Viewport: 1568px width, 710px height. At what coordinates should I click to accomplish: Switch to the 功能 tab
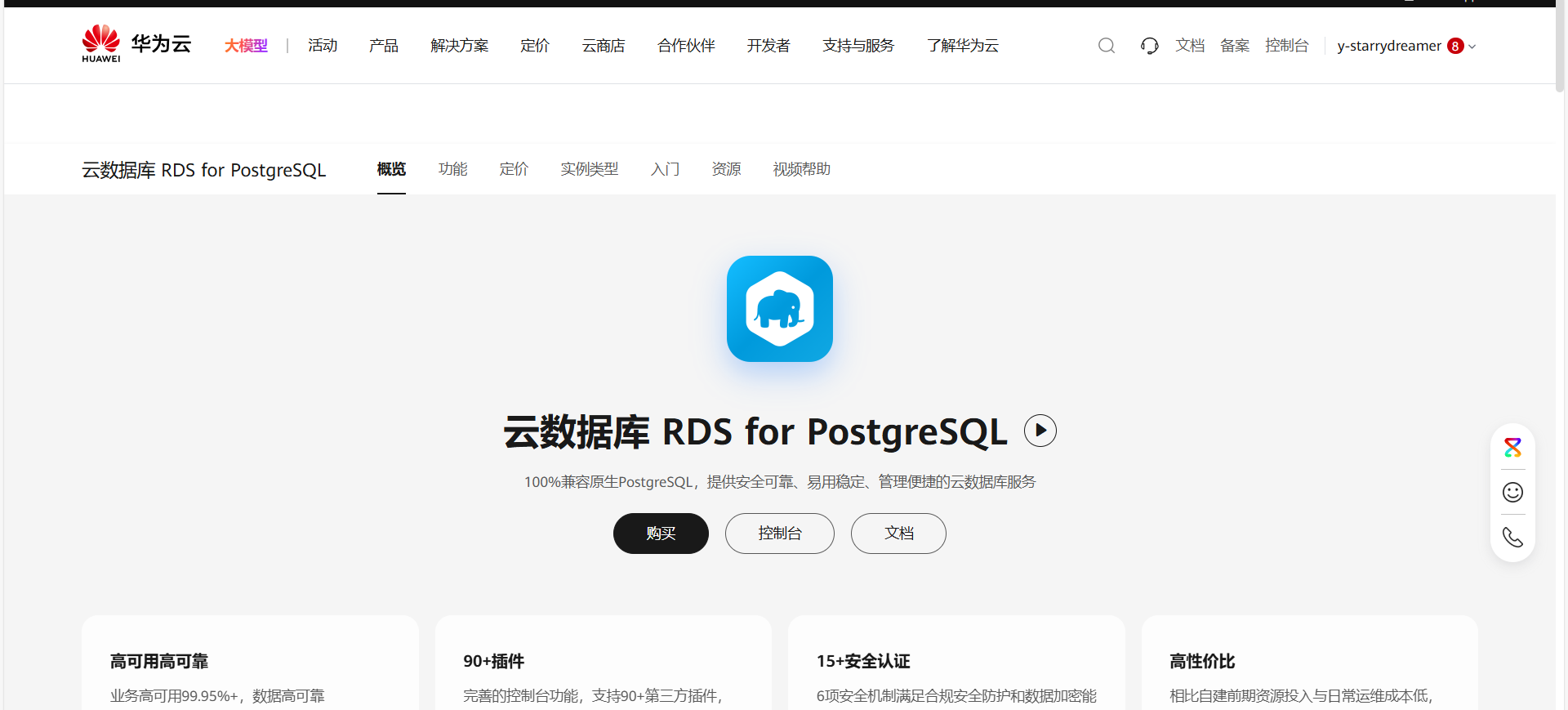point(452,169)
